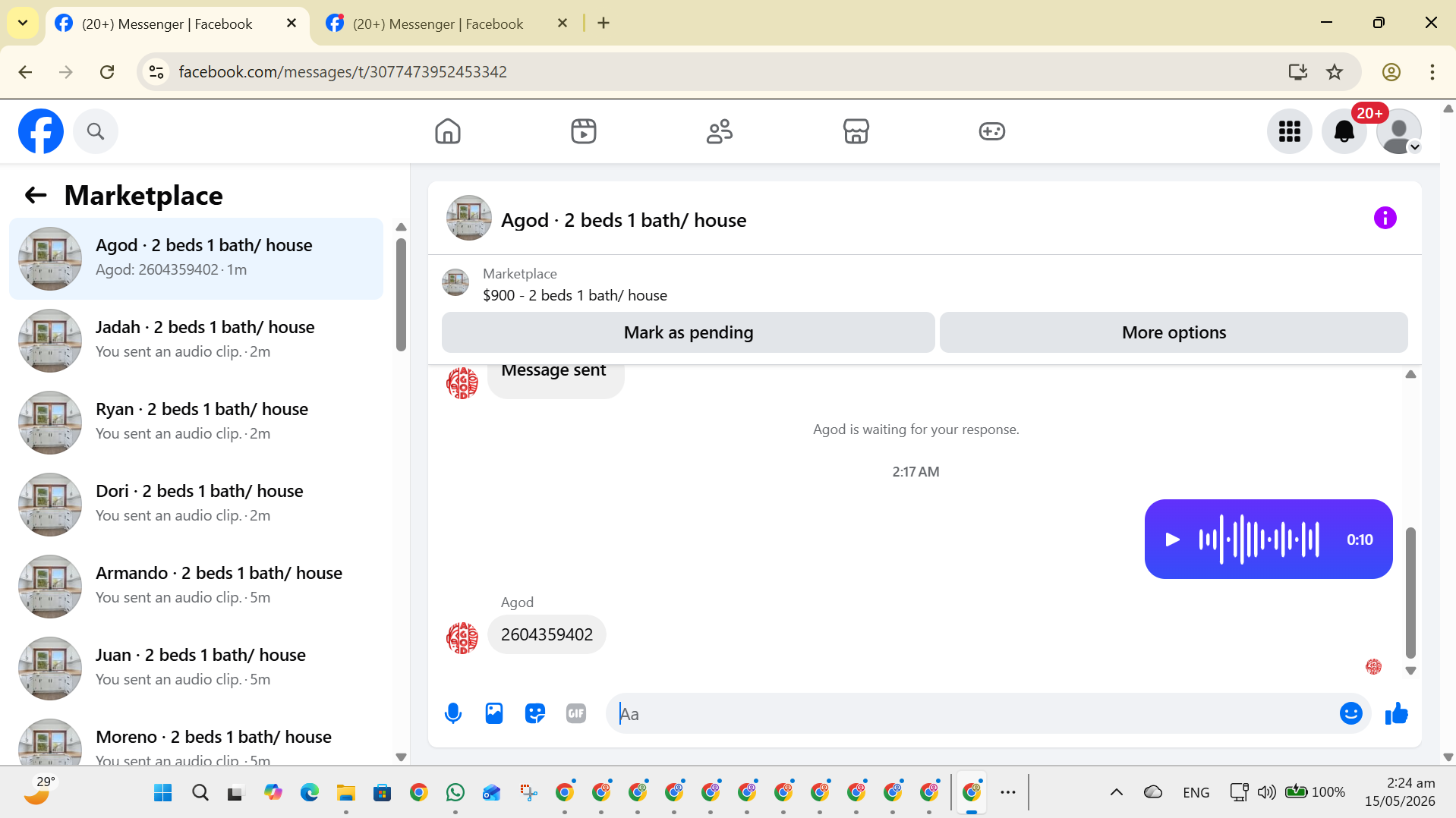Open conversation information for Agod chat

tap(1385, 219)
